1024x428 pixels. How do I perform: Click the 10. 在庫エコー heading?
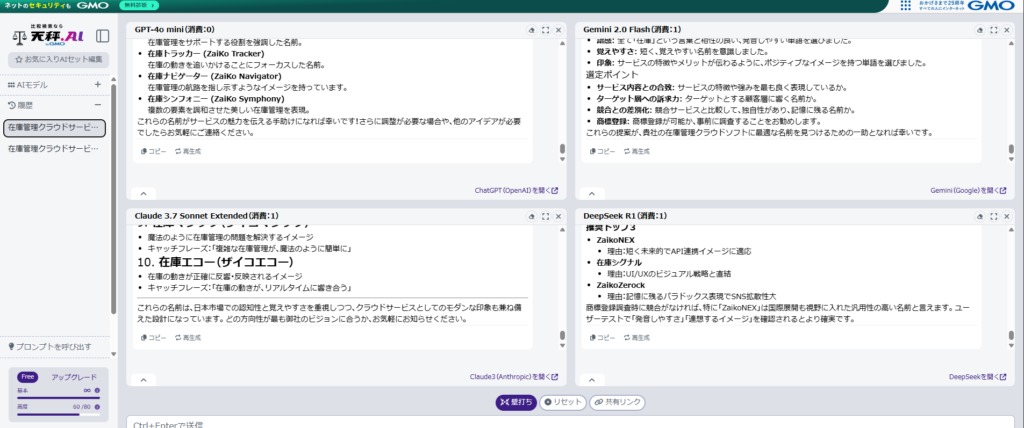[217, 262]
